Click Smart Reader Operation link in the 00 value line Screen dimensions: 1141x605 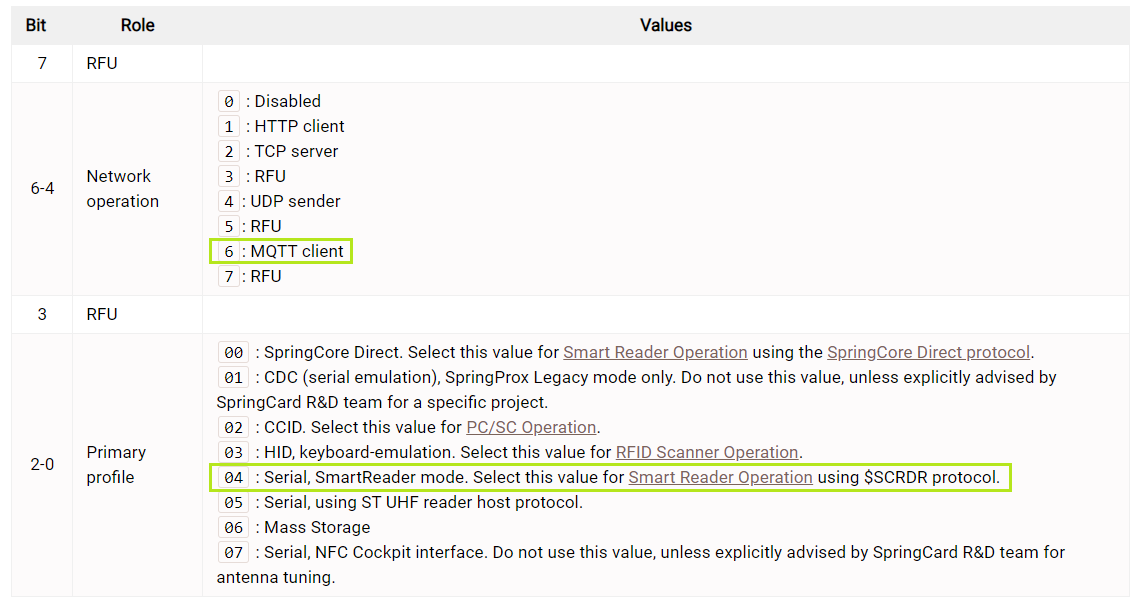pos(655,352)
